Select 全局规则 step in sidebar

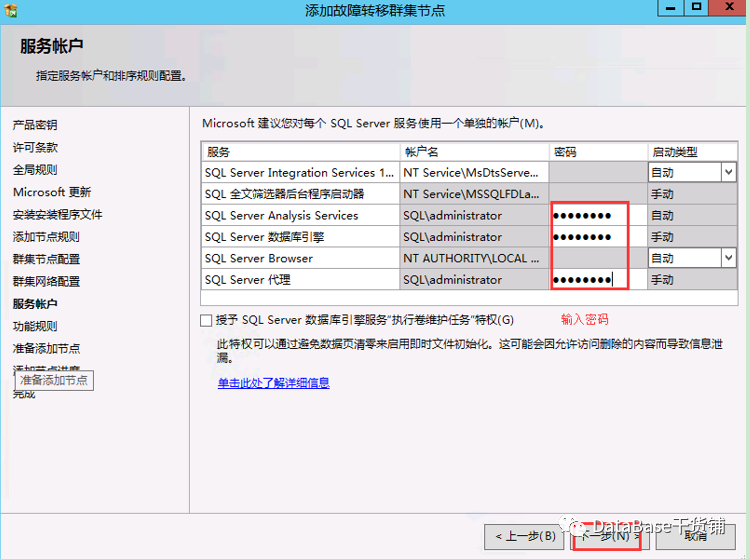click(35, 170)
